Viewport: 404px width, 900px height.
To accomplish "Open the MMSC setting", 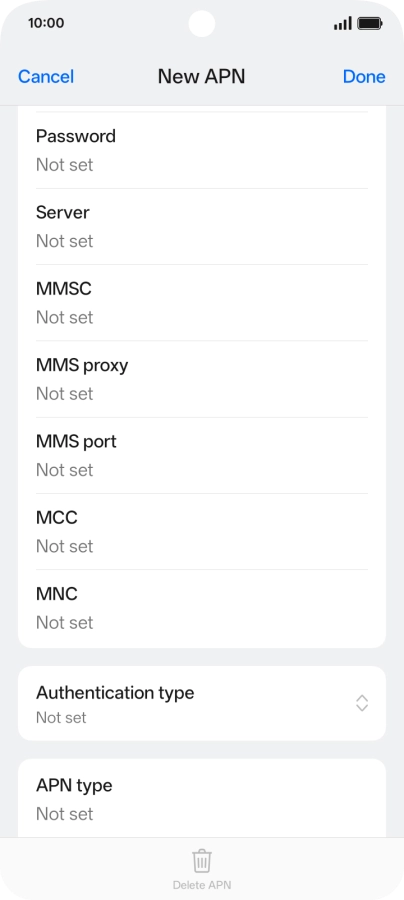I will click(x=202, y=303).
